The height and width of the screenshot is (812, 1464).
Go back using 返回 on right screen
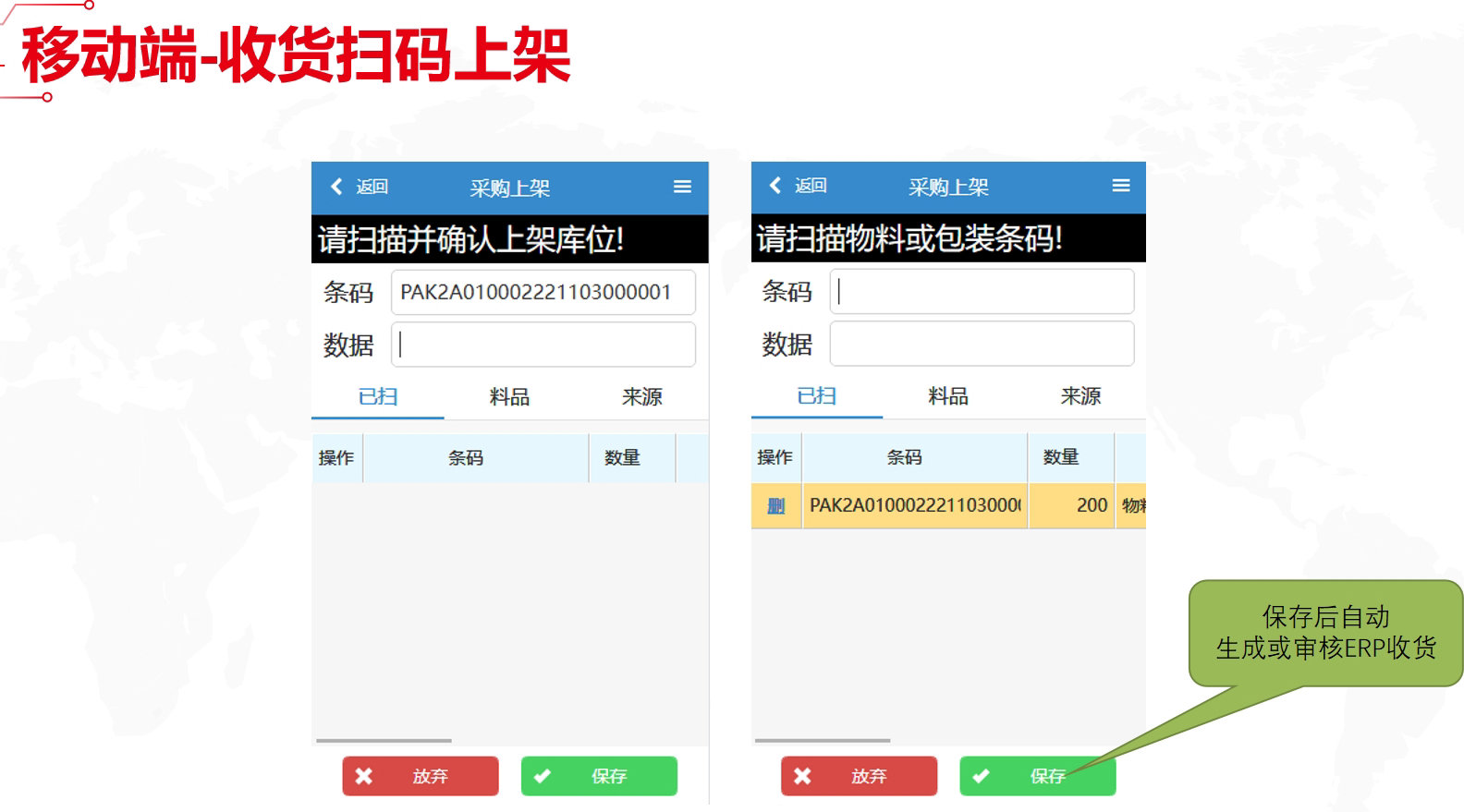(799, 186)
